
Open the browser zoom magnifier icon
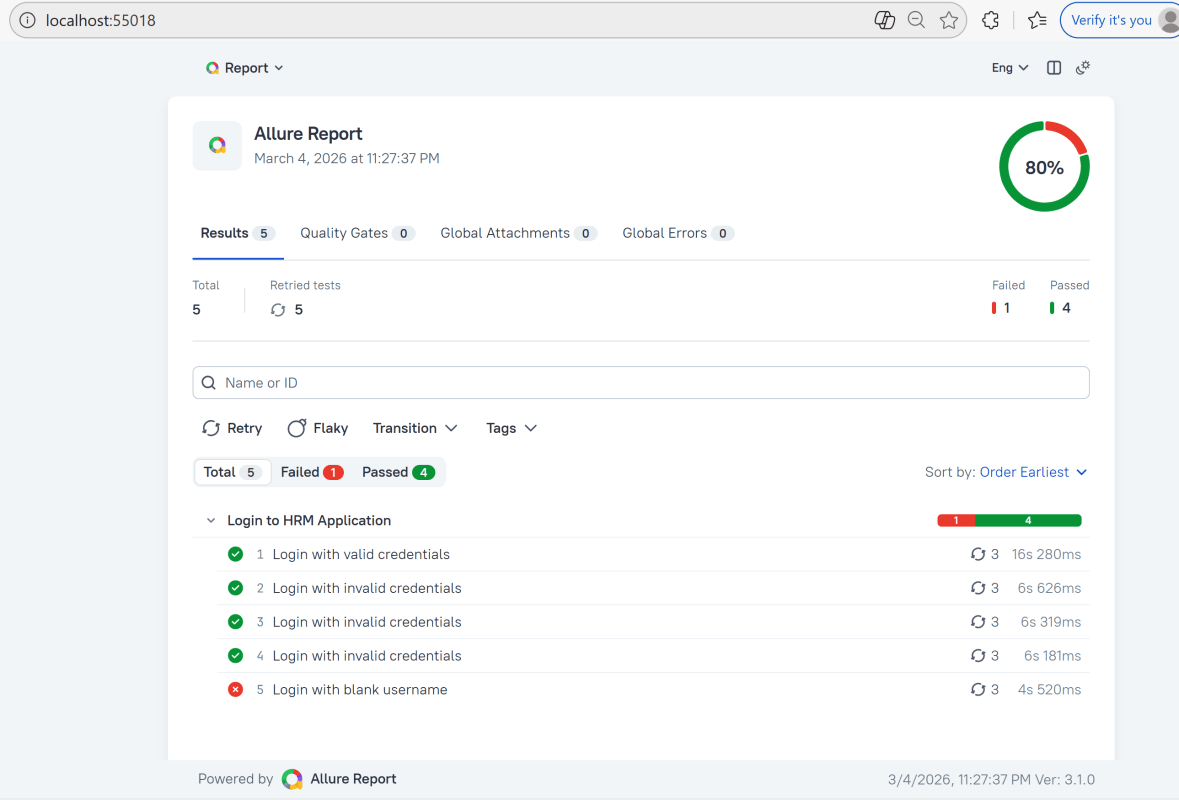coord(916,20)
